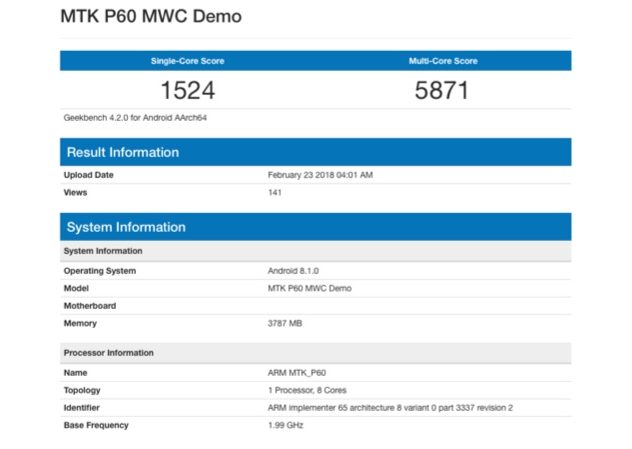Select the 3787 MB memory value

coord(286,323)
